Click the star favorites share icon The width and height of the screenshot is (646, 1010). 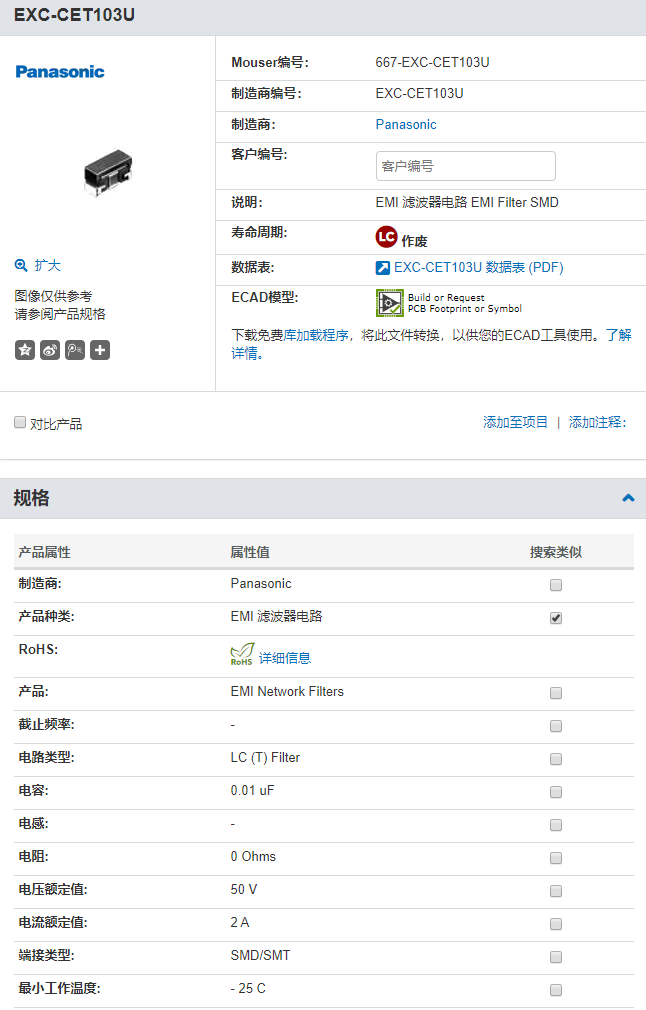tap(25, 350)
